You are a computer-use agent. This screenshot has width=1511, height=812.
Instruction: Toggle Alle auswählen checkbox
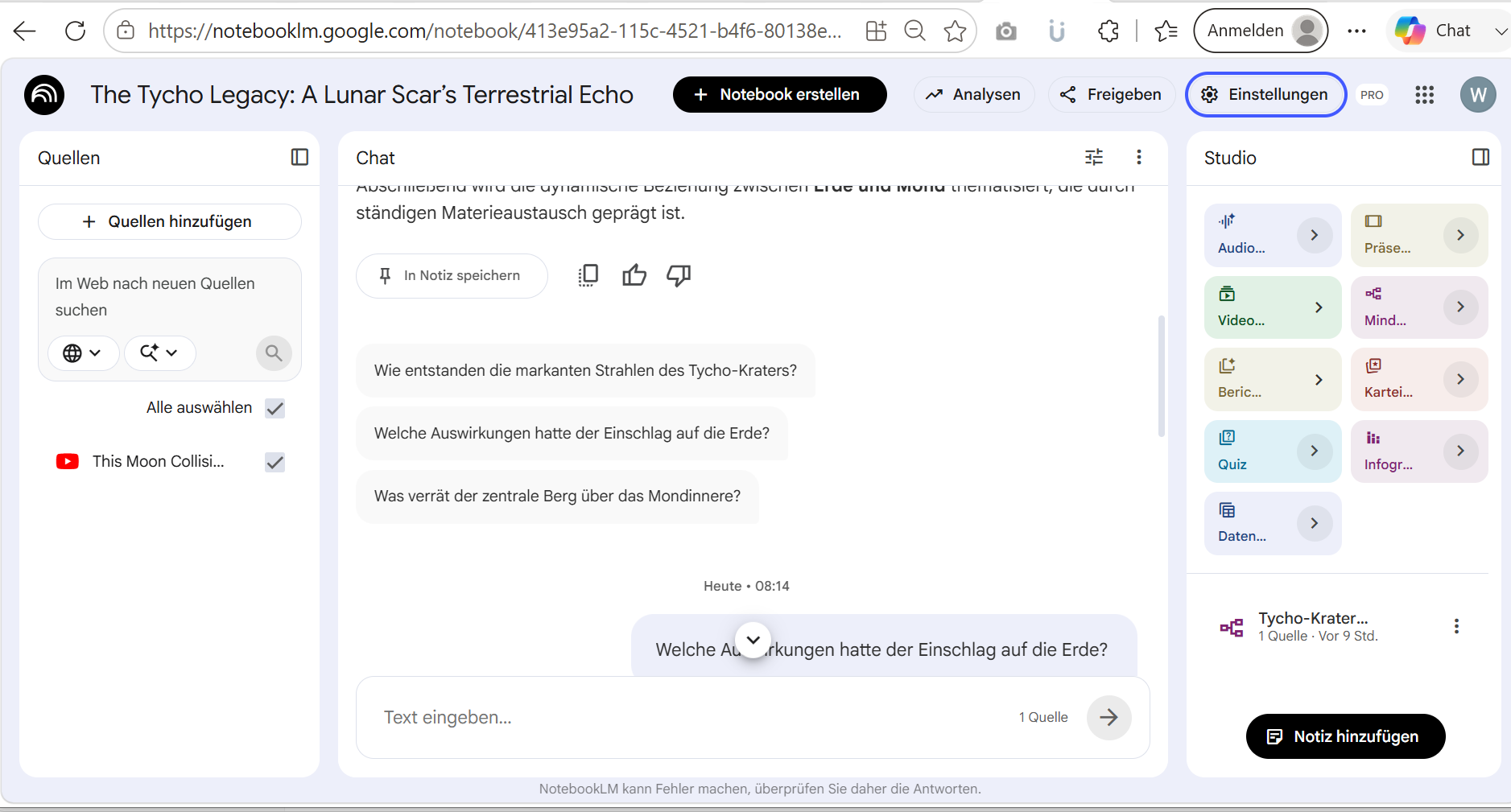[x=275, y=408]
